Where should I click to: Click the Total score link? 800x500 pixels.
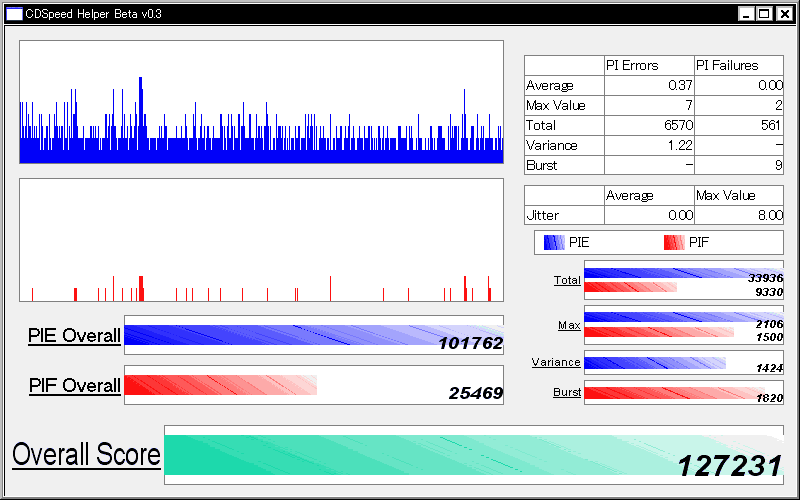(x=567, y=281)
